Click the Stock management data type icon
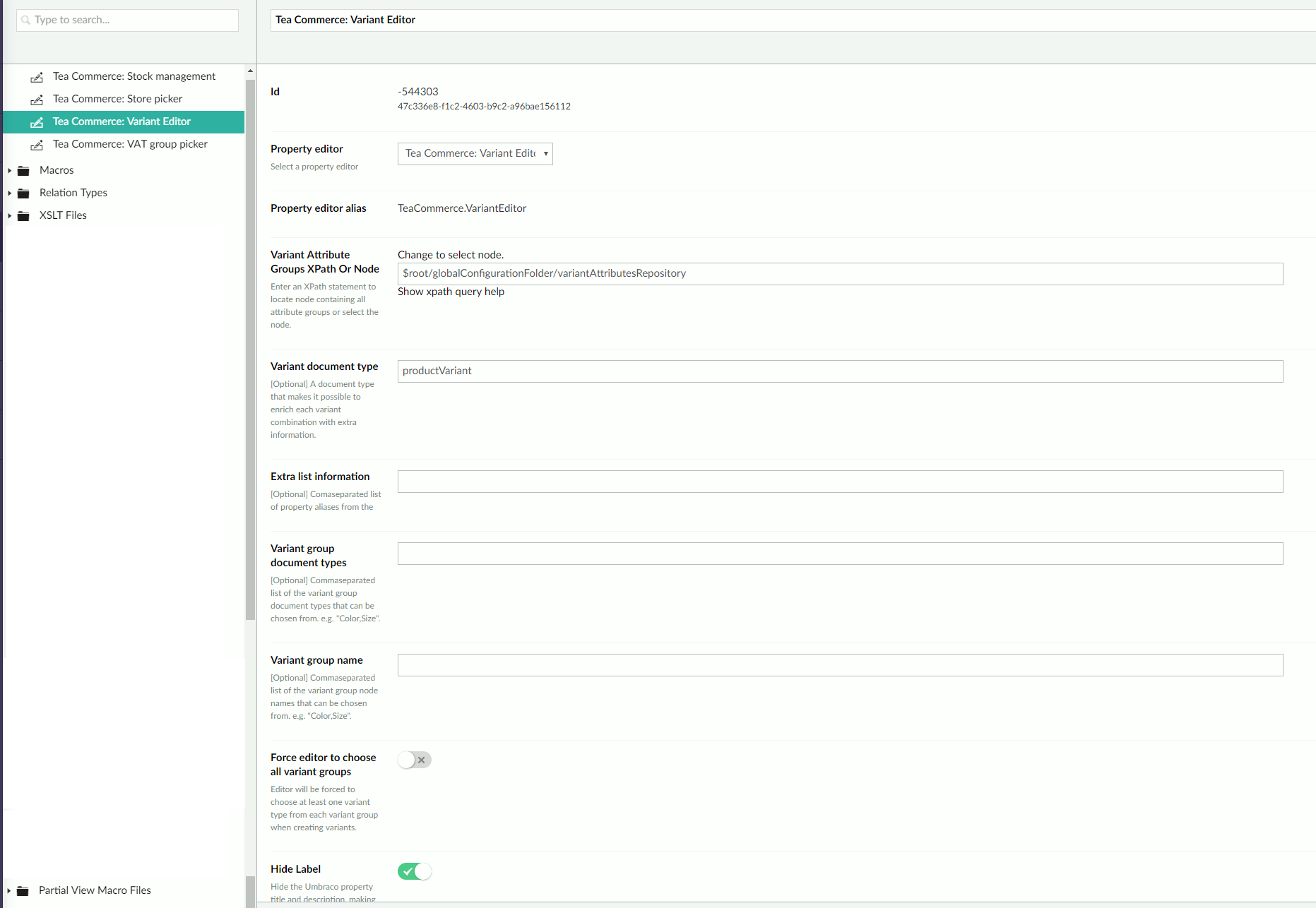1316x908 pixels. pyautogui.click(x=37, y=77)
